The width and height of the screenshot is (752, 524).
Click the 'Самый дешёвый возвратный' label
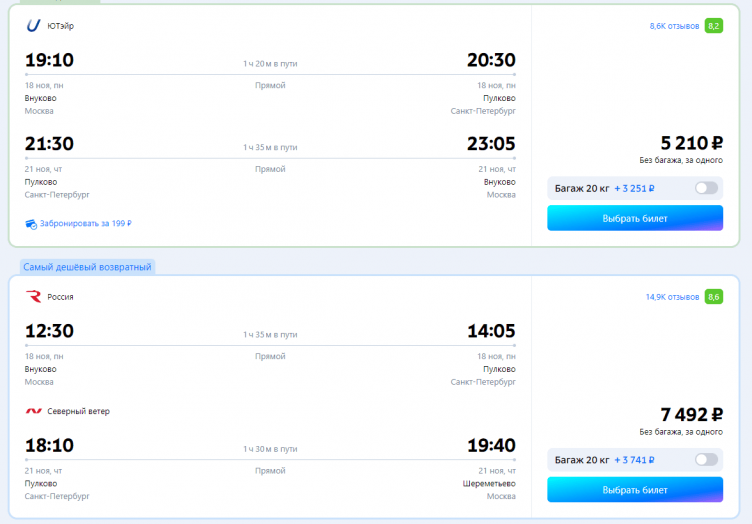click(x=87, y=267)
